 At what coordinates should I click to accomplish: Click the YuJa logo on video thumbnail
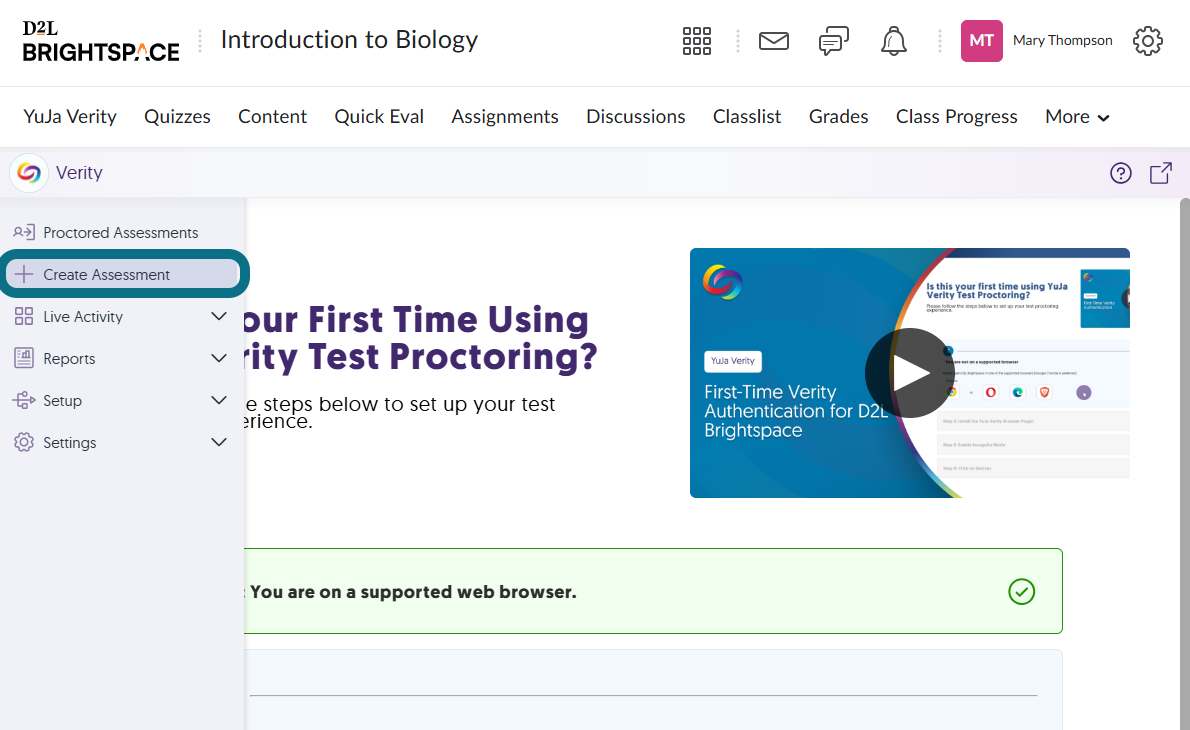tap(722, 282)
